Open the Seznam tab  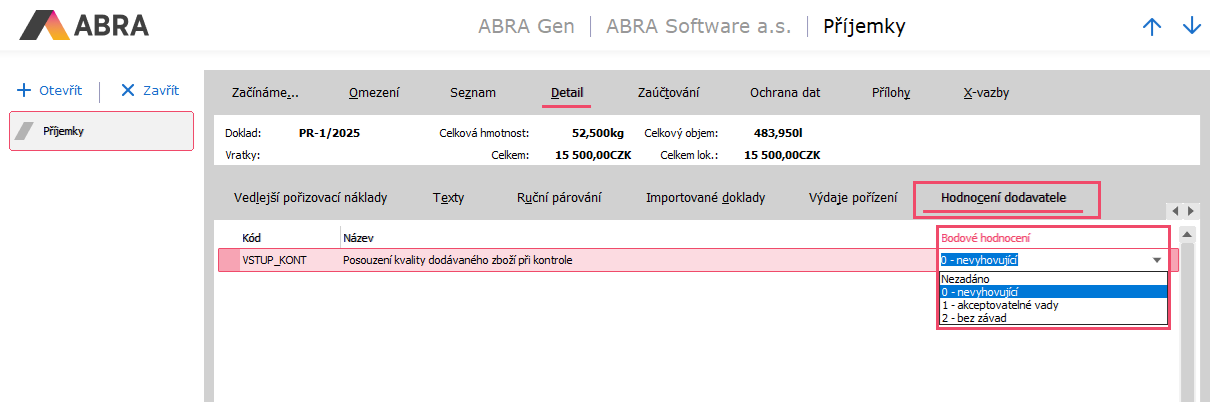(x=472, y=93)
